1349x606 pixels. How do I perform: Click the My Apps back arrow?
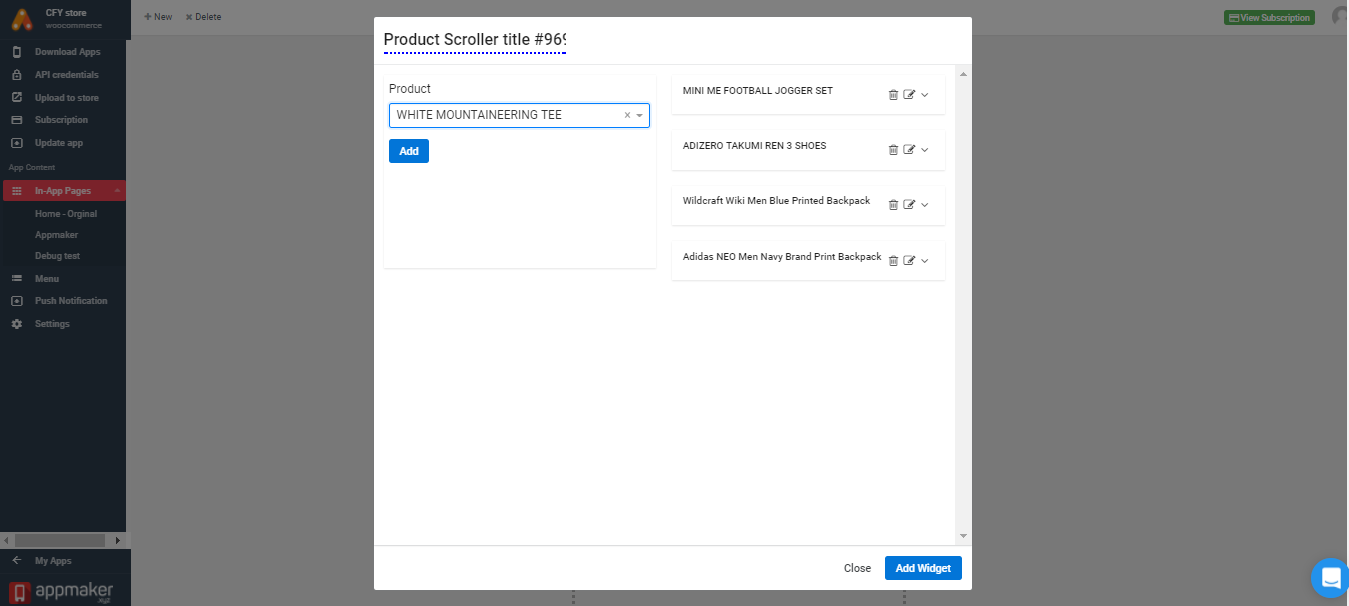click(16, 561)
